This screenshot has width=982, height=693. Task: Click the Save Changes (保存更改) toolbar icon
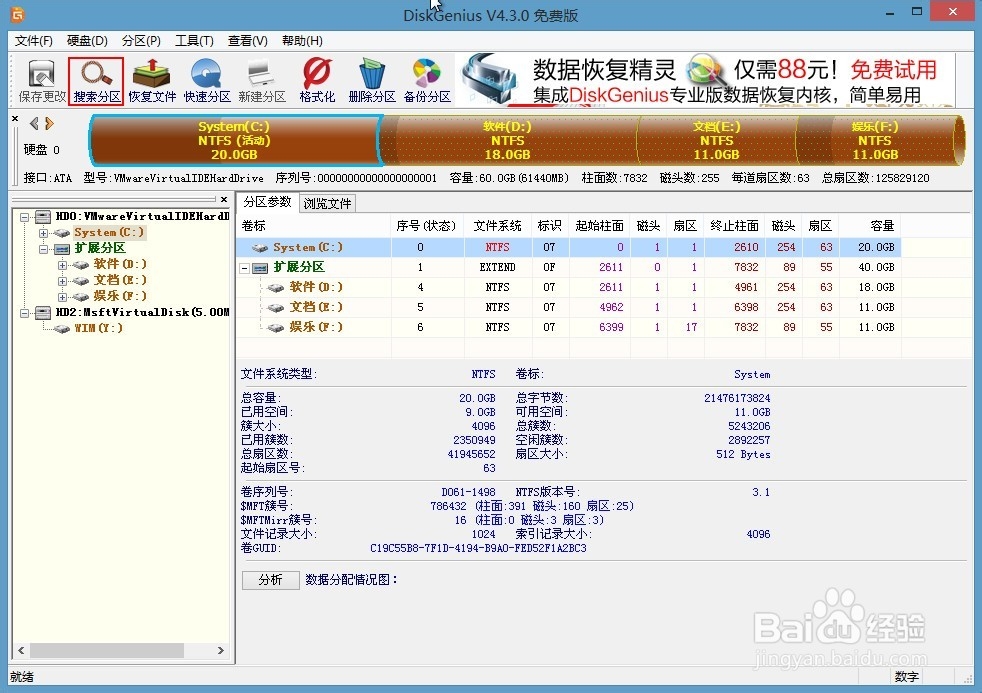41,81
